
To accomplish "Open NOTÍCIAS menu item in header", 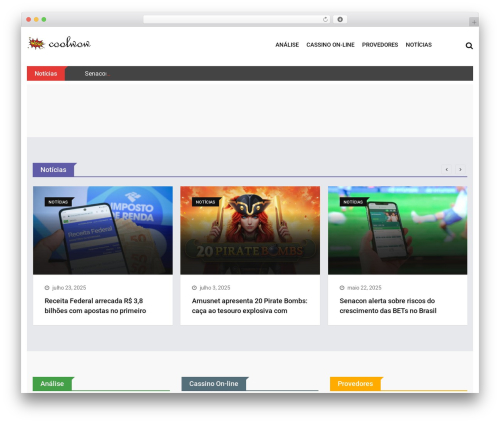I will tap(419, 45).
